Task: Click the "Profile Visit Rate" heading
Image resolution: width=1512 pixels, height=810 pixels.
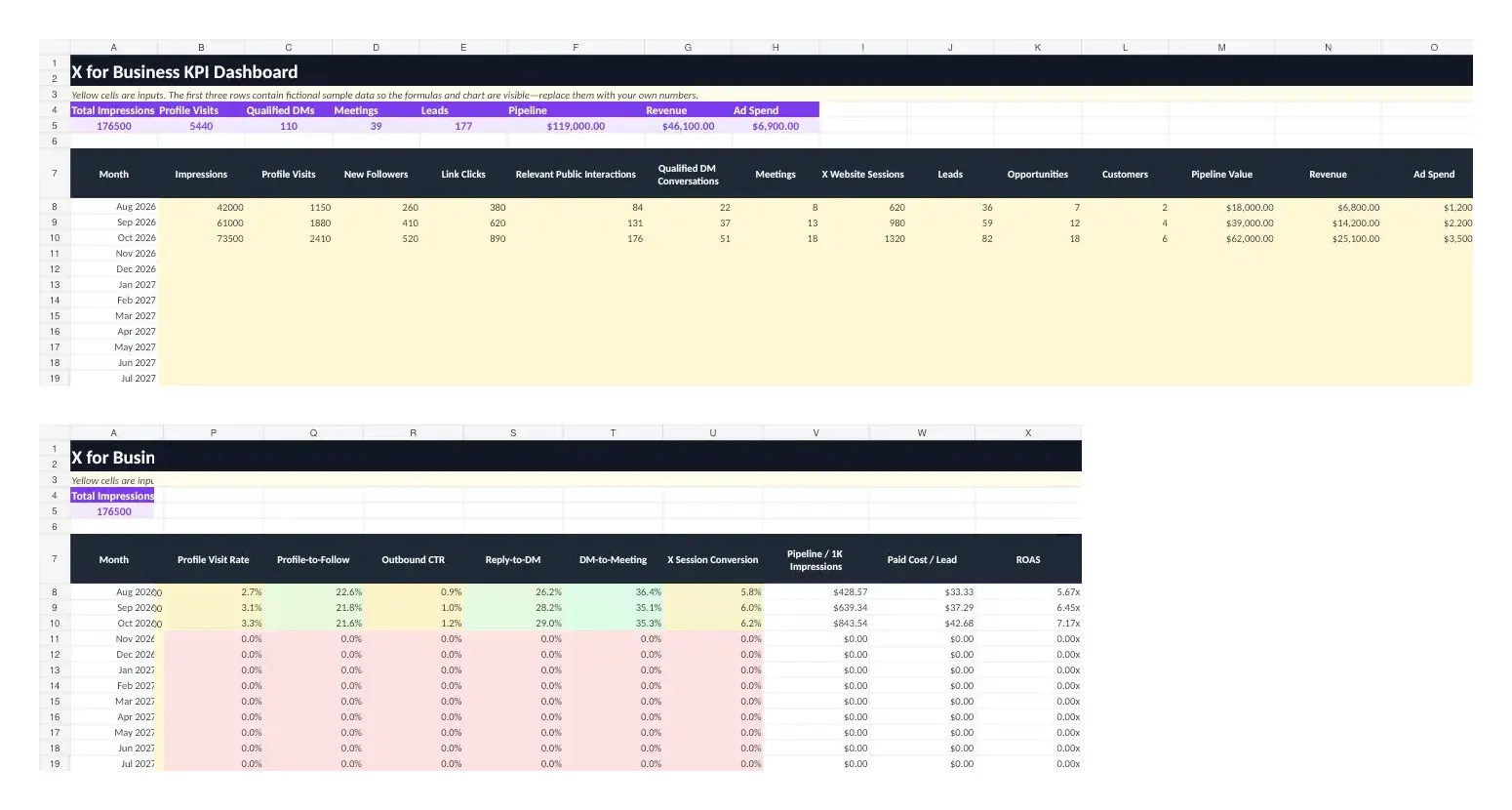Action: pos(213,559)
